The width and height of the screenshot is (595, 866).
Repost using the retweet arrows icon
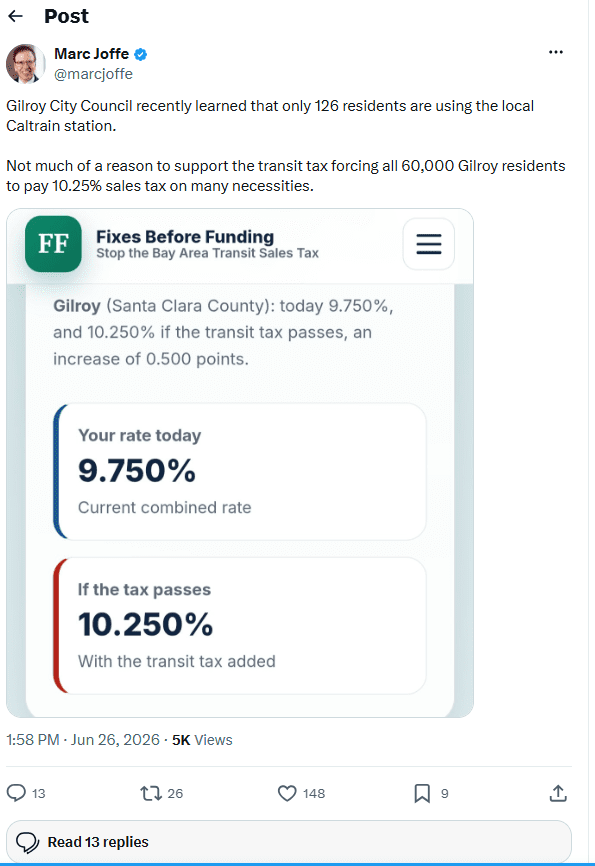151,794
